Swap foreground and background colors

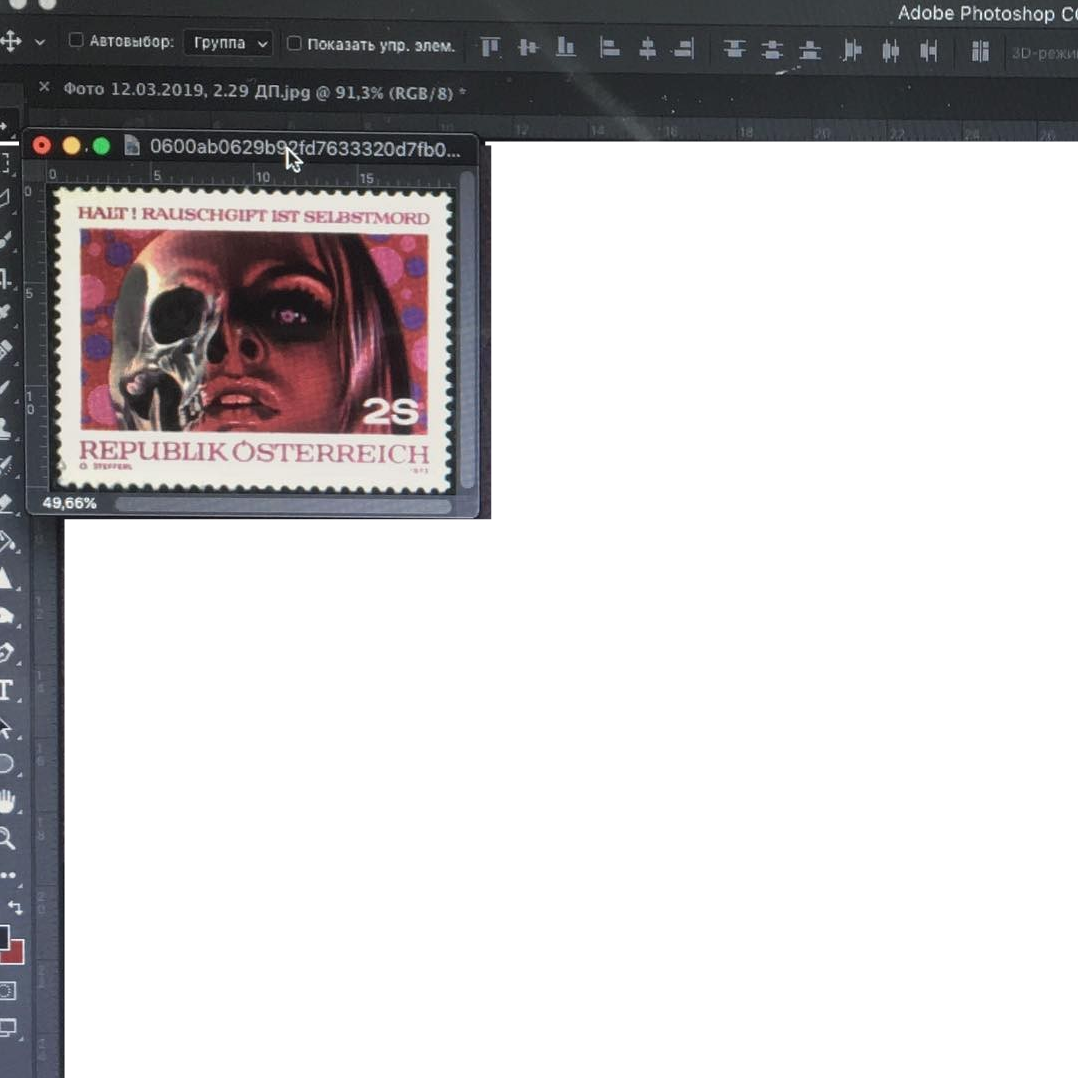pos(15,908)
